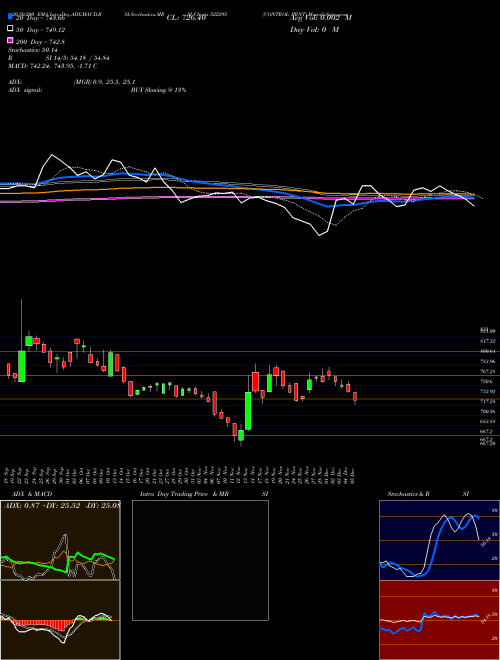Click the 'Stochastics & R' panel title
Viewport: 500px width, 660px height.
click(x=408, y=494)
